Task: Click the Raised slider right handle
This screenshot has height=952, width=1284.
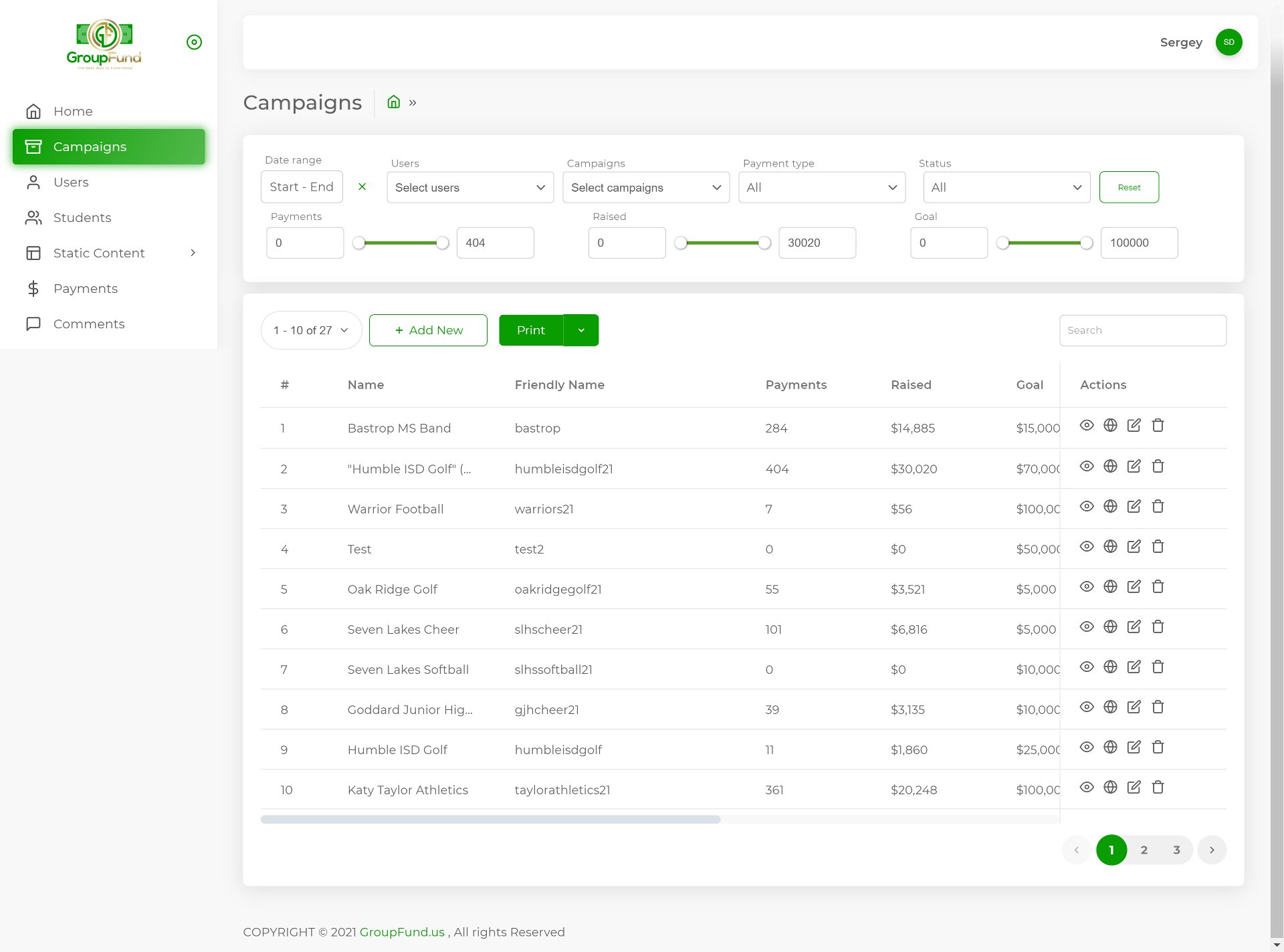Action: (x=764, y=243)
